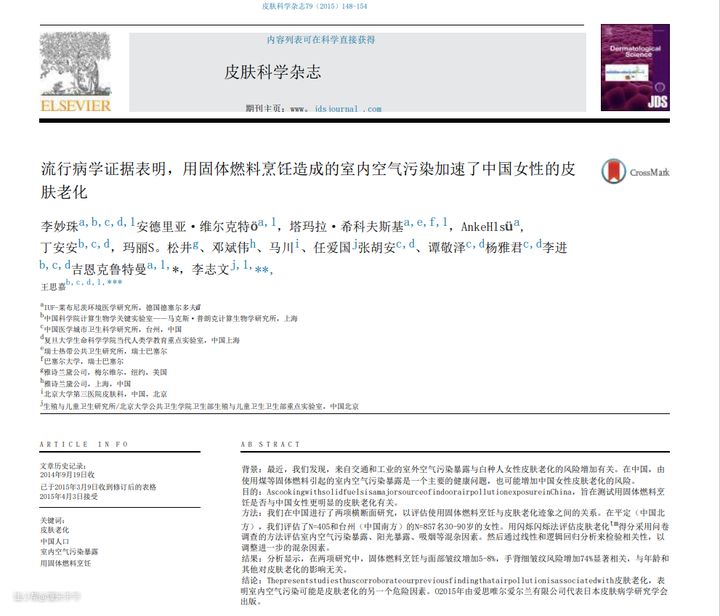Click author name 王思嘉
This screenshot has height=616, width=720.
(53, 287)
